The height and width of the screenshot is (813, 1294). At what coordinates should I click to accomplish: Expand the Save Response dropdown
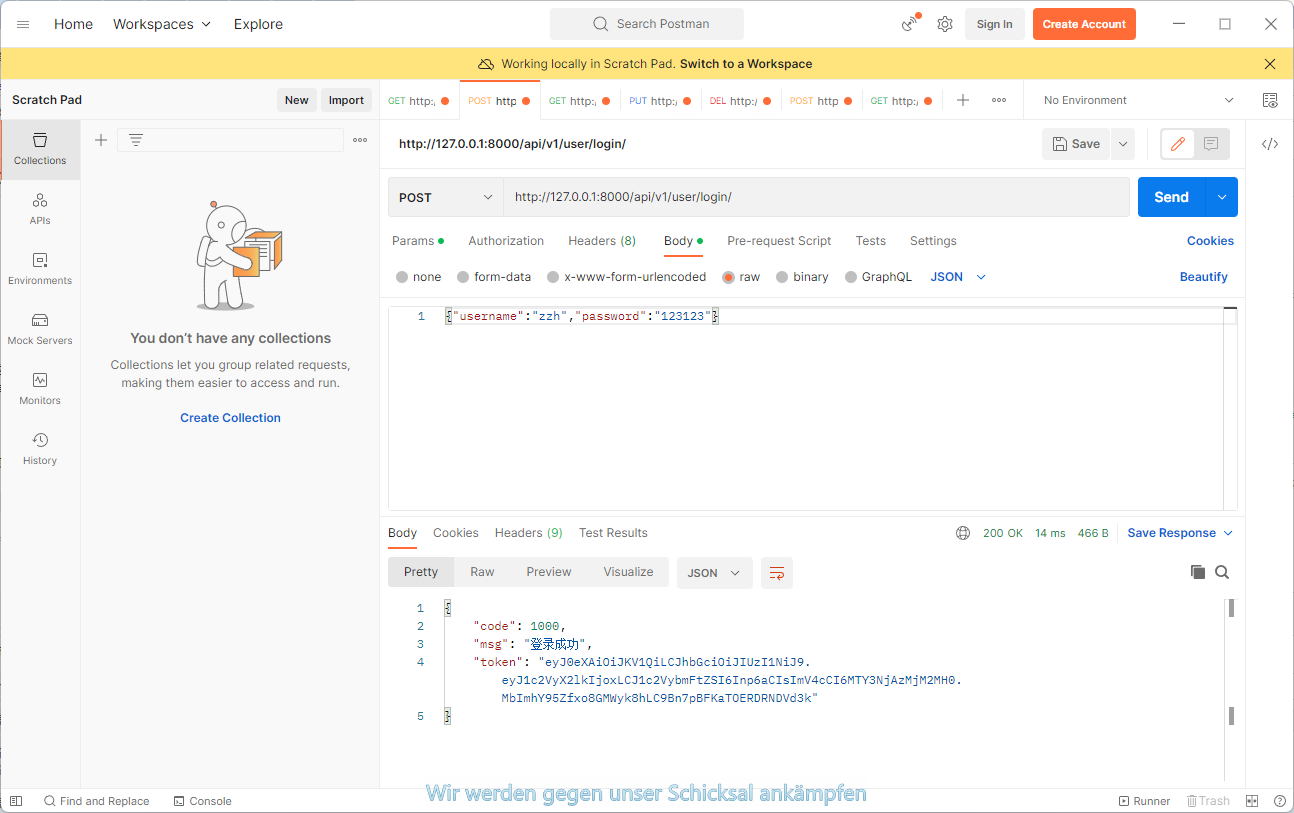pyautogui.click(x=1180, y=533)
